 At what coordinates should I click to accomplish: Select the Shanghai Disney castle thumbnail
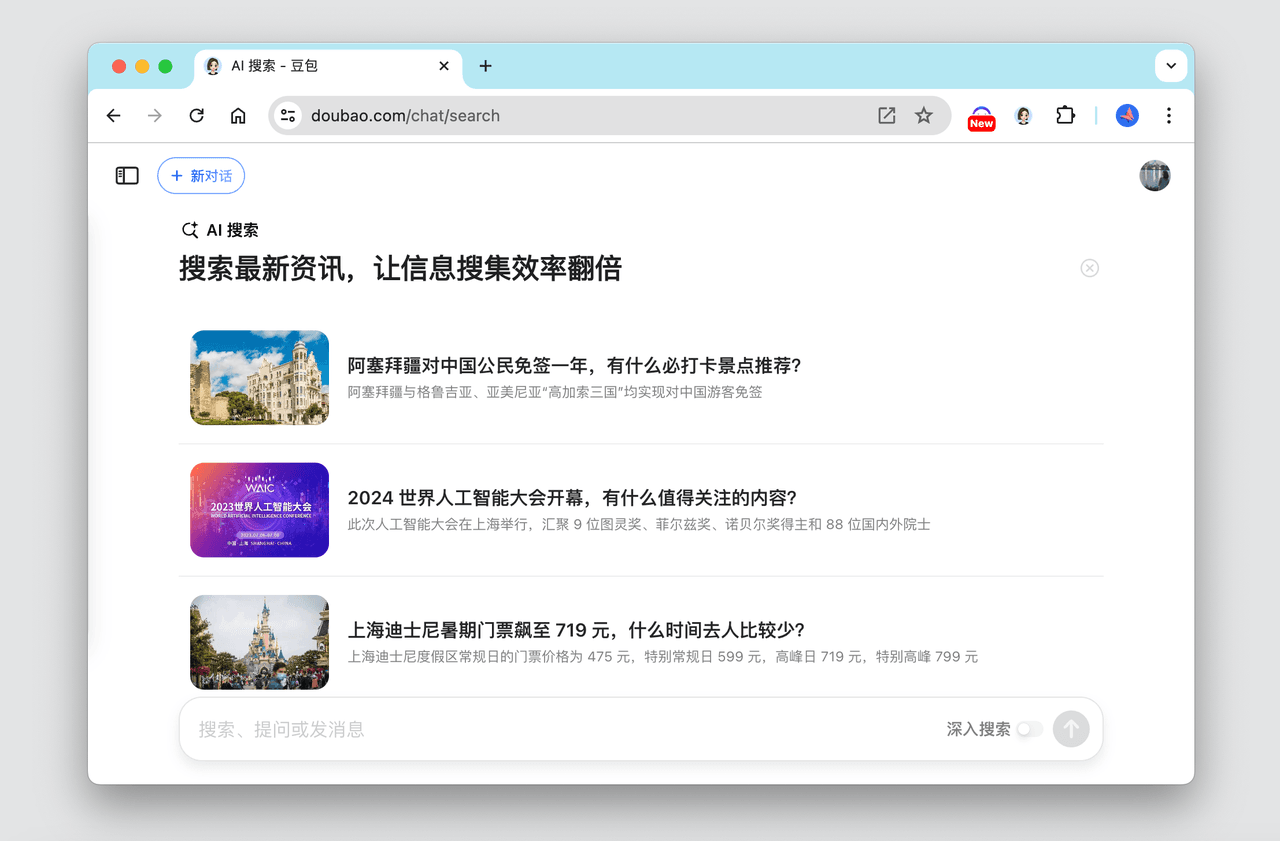click(259, 642)
